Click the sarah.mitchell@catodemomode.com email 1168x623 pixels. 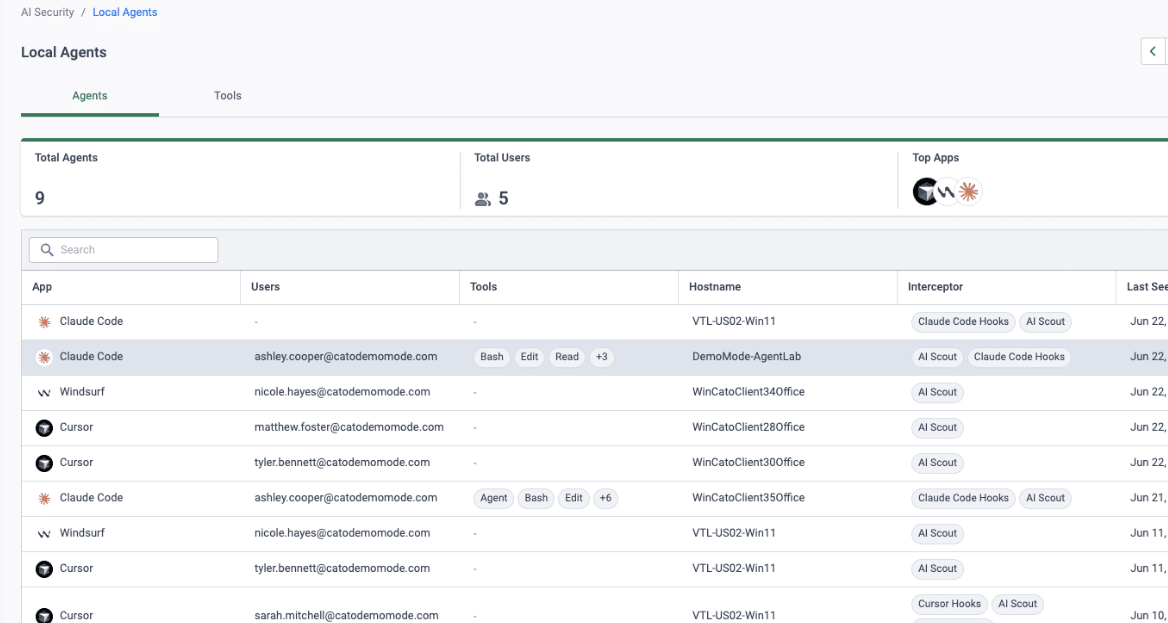click(346, 616)
